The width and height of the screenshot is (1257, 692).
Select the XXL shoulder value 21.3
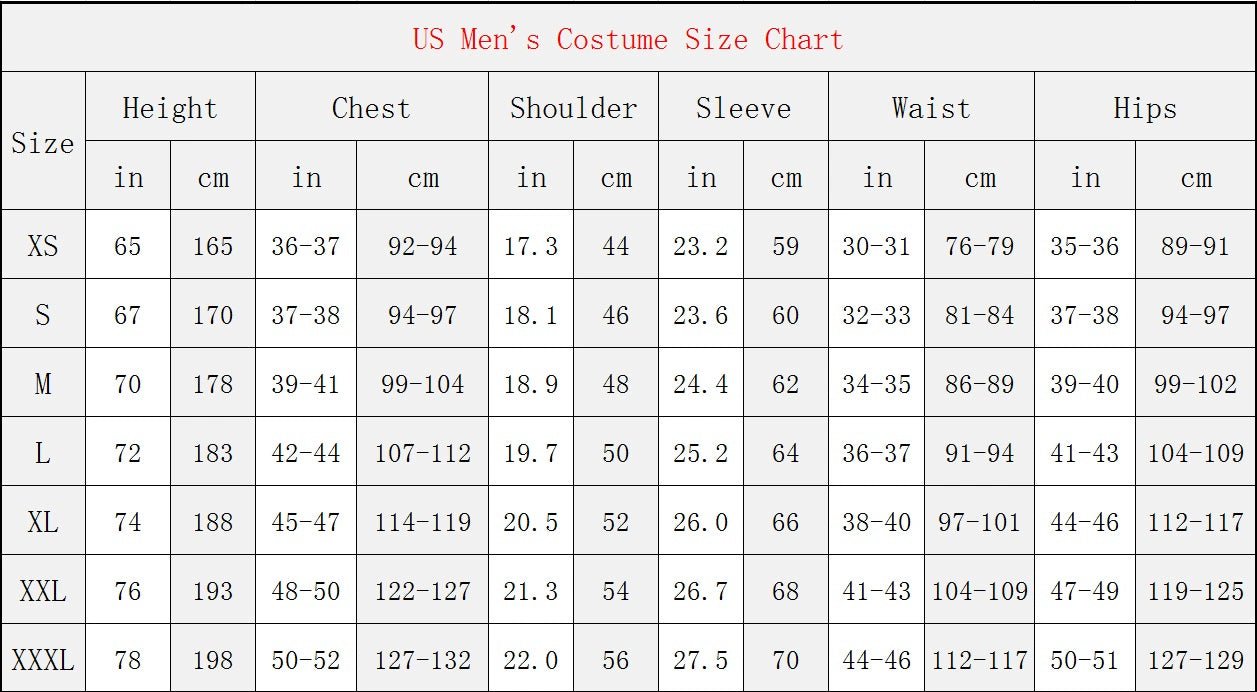[531, 591]
